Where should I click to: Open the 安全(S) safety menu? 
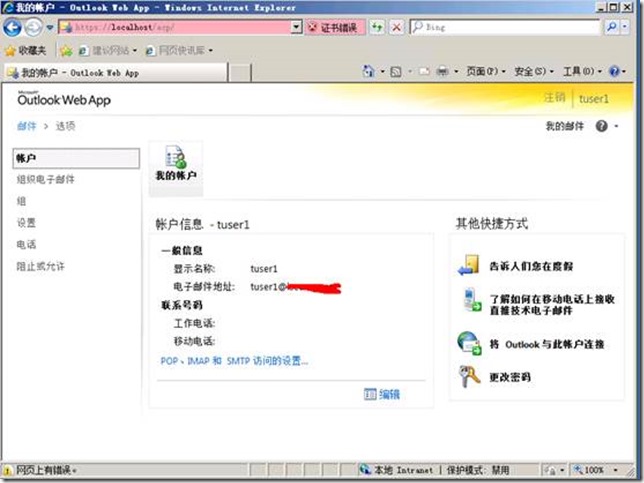534,71
